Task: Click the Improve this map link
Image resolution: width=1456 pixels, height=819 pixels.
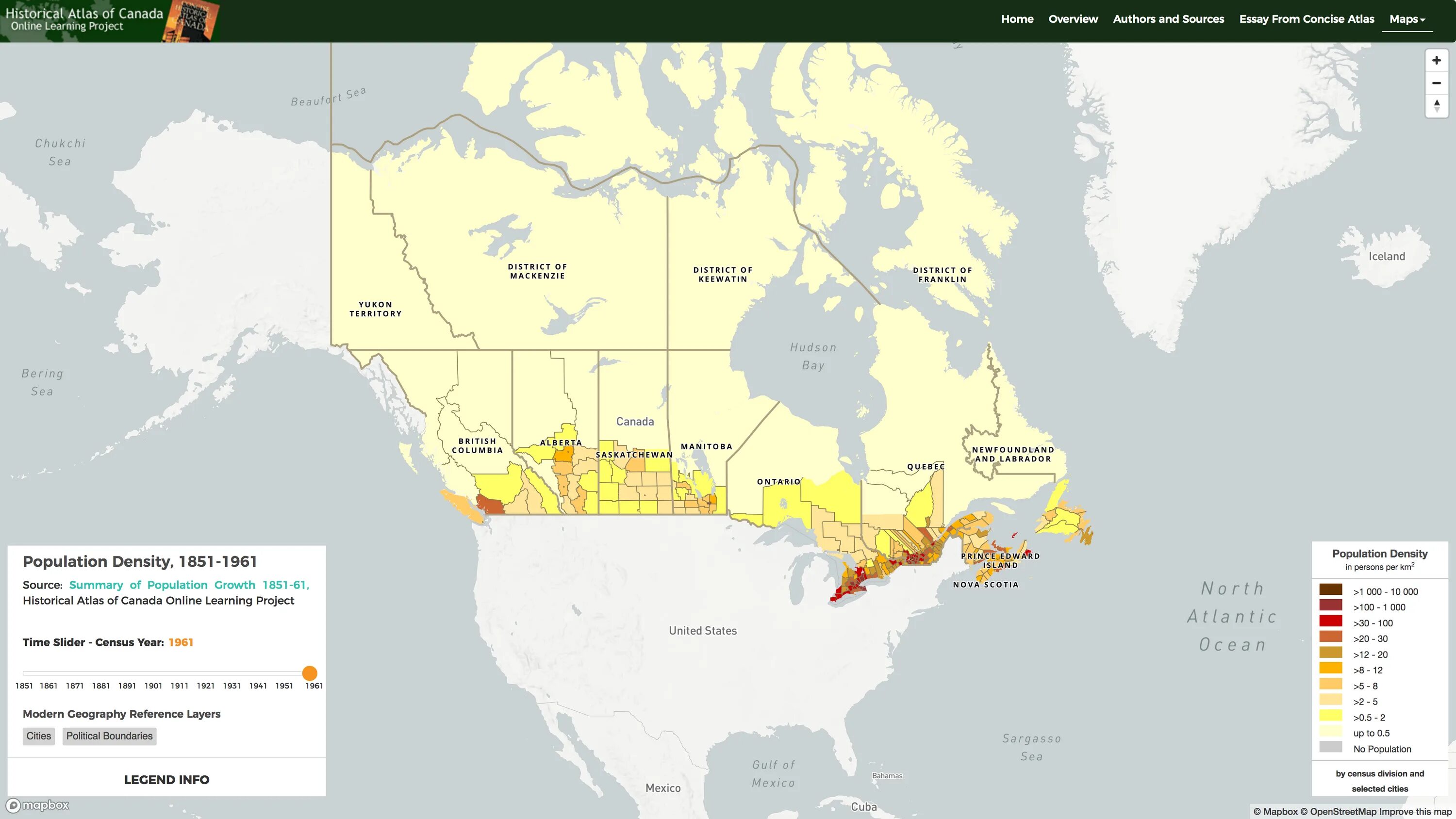Action: pos(1415,812)
